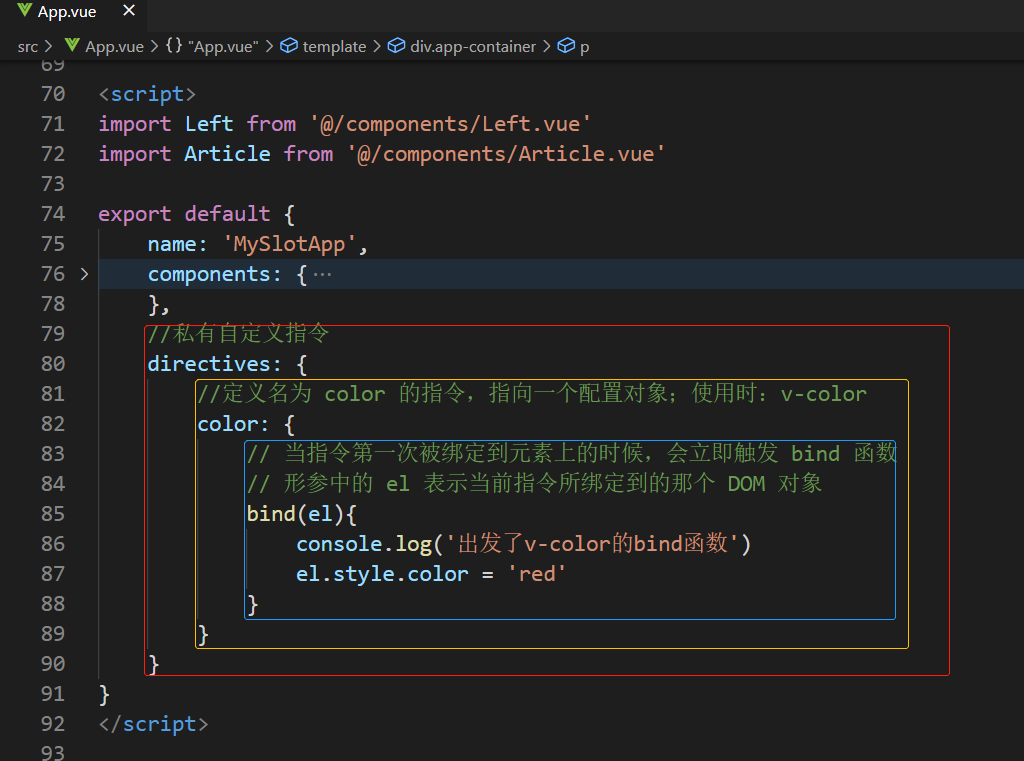The height and width of the screenshot is (761, 1024).
Task: Open the template breadcrumb segment
Action: pyautogui.click(x=334, y=46)
